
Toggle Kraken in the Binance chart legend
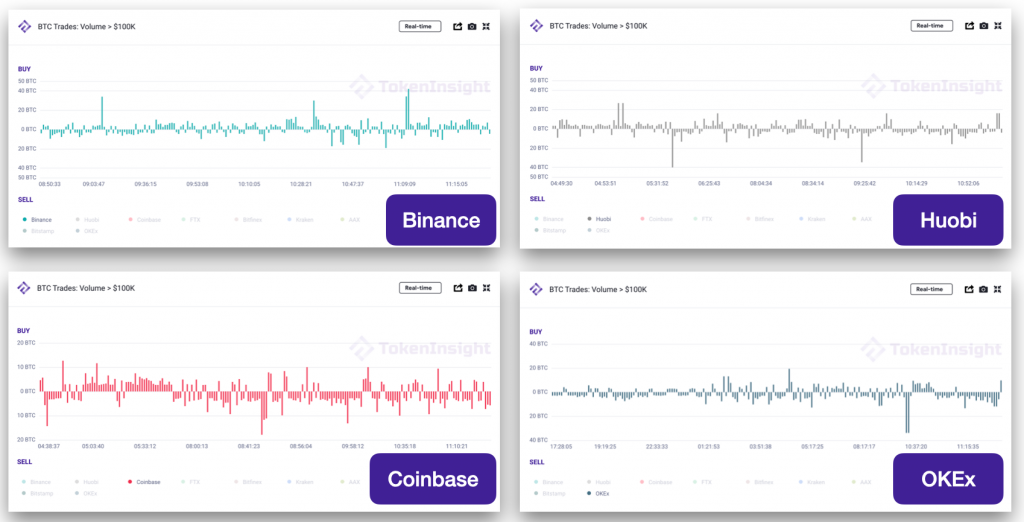tap(300, 220)
